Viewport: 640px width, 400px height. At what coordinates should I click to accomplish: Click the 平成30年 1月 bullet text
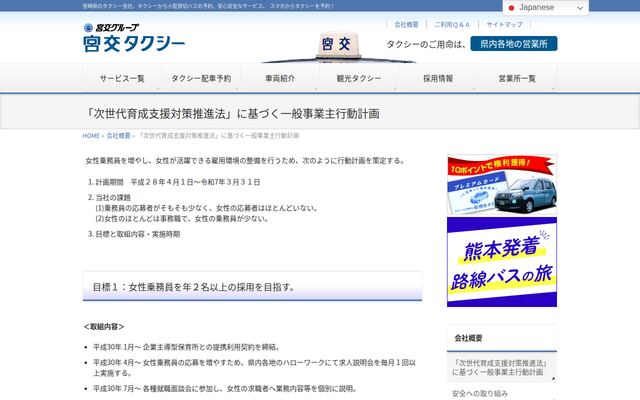coord(187,347)
